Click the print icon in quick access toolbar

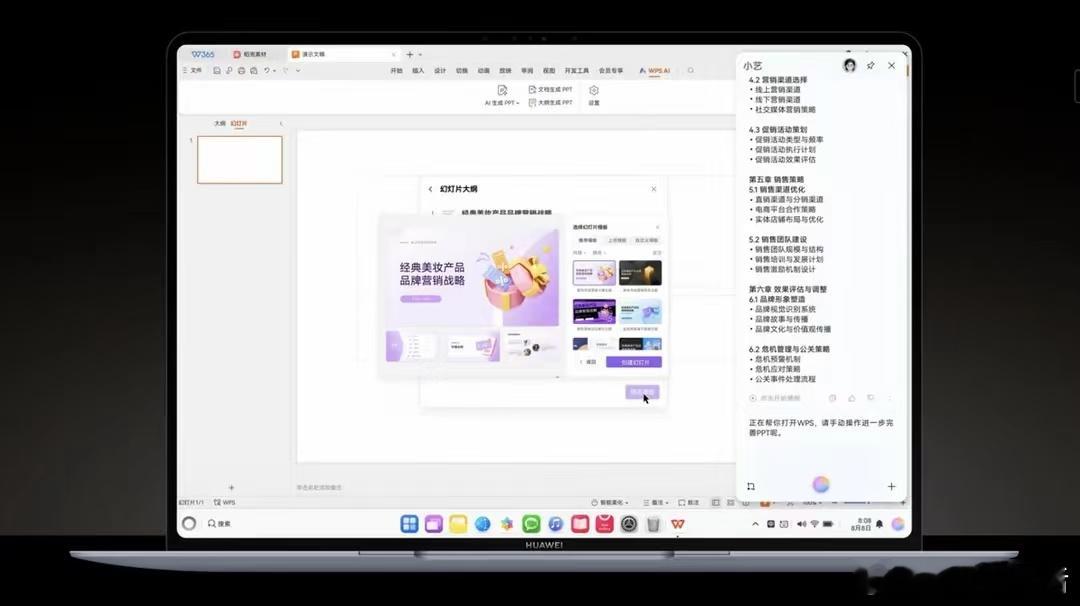point(241,70)
